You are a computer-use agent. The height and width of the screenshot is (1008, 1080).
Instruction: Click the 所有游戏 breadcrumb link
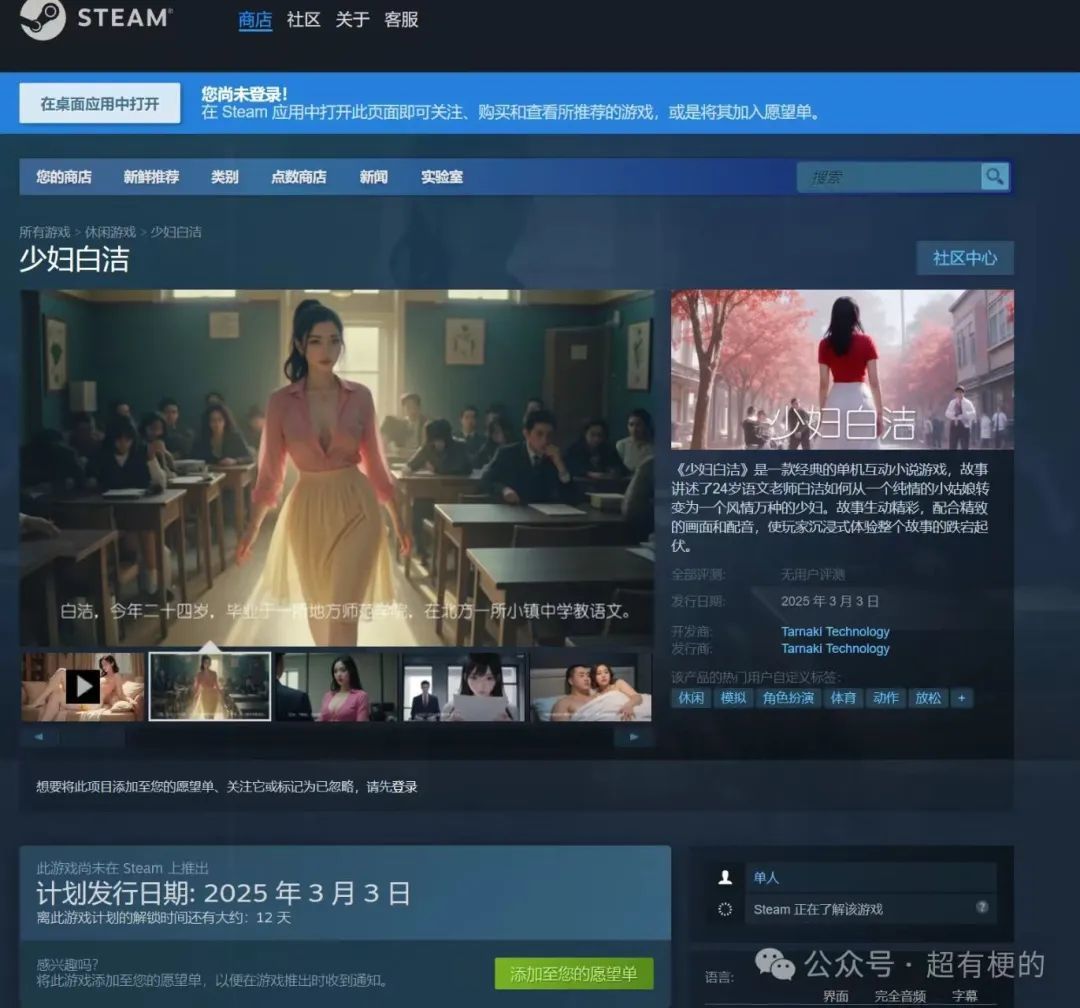click(x=45, y=232)
